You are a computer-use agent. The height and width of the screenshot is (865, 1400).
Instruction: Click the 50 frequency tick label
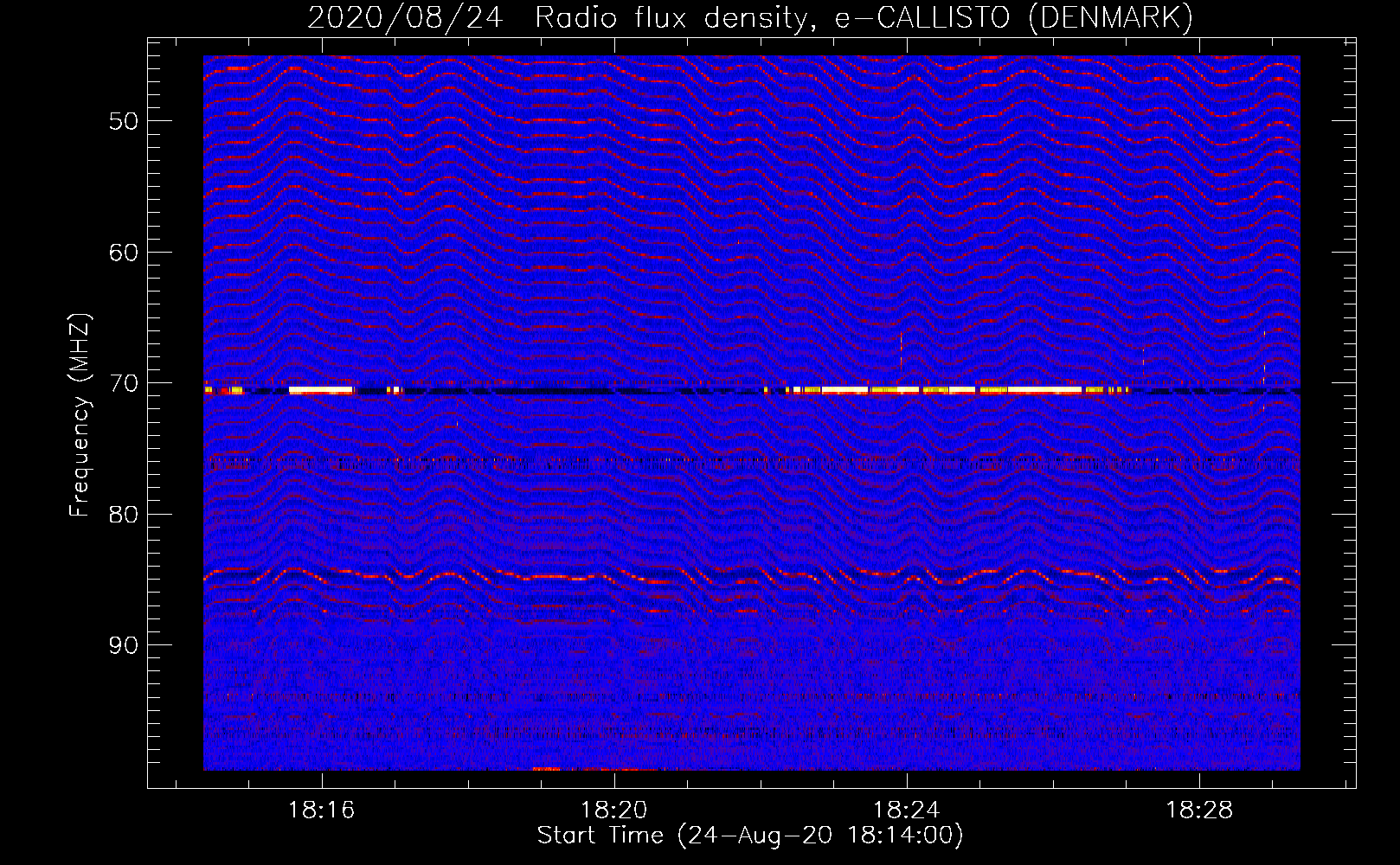click(x=124, y=121)
